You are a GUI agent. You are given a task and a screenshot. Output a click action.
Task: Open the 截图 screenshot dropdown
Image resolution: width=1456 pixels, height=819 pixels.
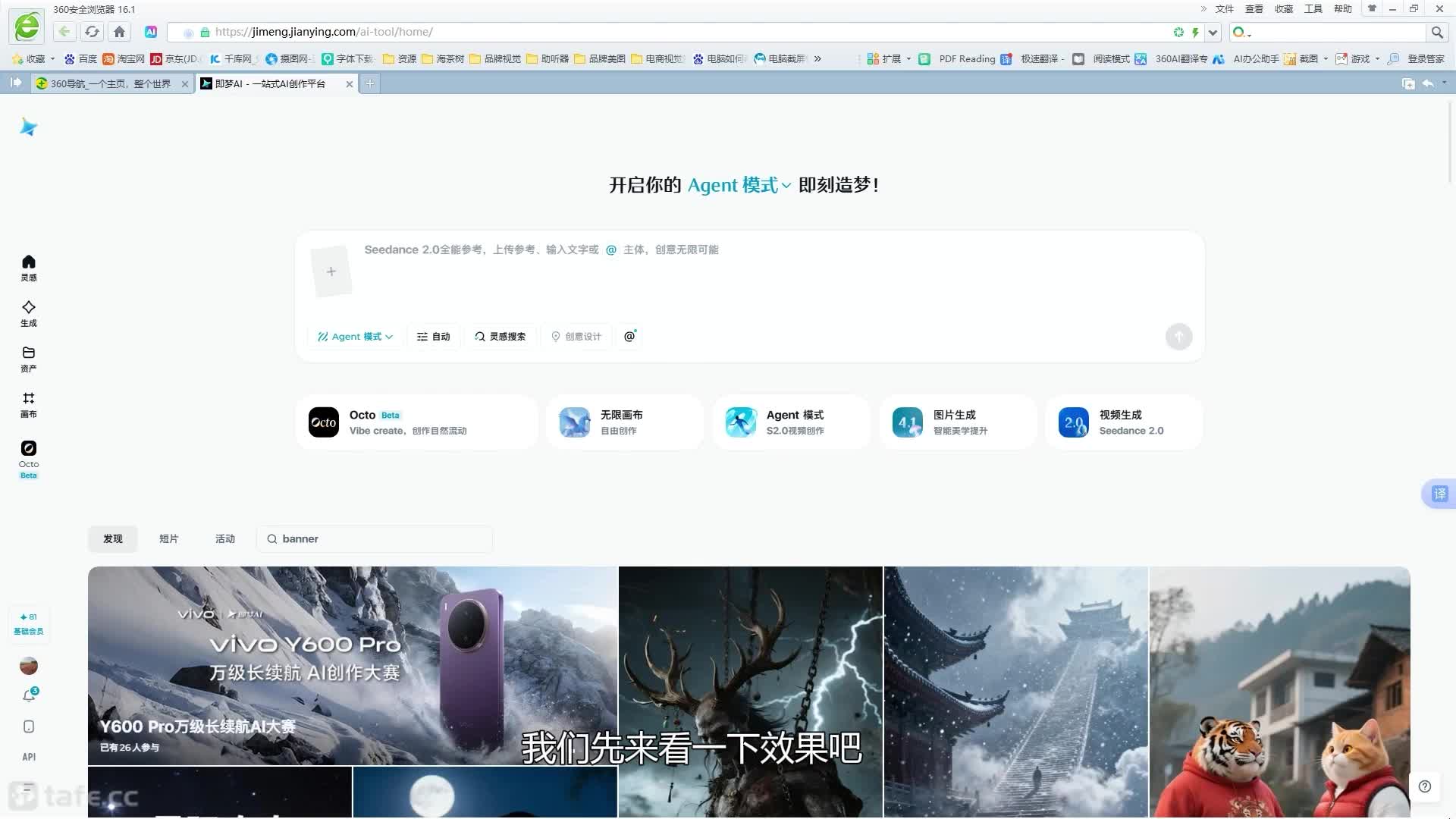pyautogui.click(x=1306, y=59)
